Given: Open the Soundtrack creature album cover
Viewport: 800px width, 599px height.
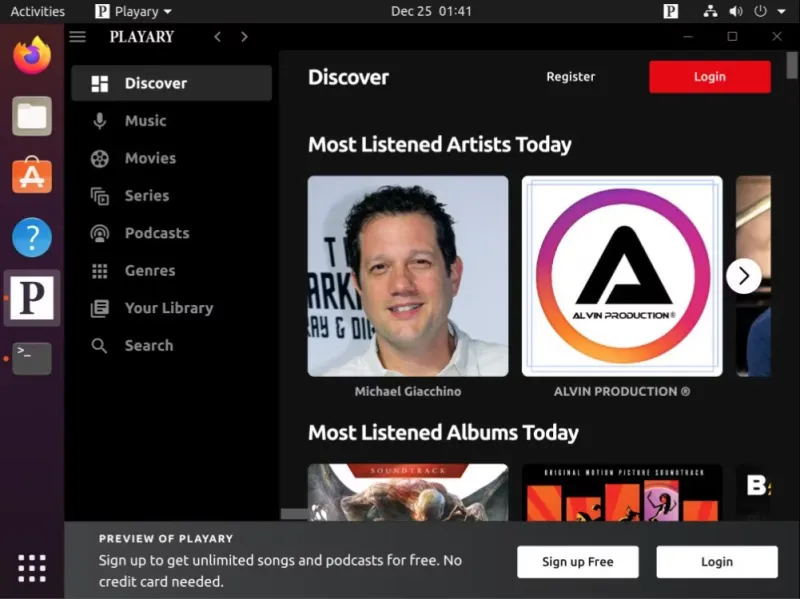Looking at the screenshot, I should pyautogui.click(x=408, y=492).
